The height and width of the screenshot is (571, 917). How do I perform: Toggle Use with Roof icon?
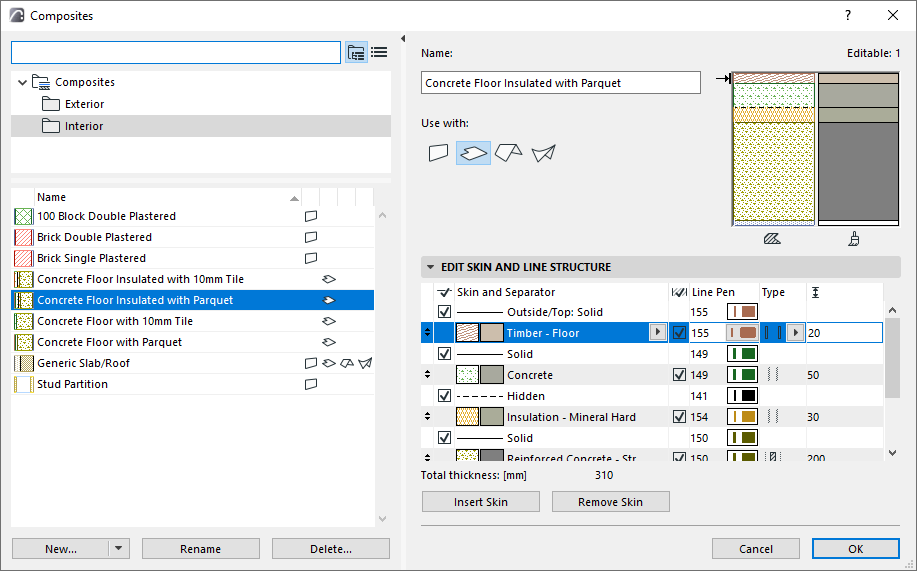pyautogui.click(x=508, y=153)
